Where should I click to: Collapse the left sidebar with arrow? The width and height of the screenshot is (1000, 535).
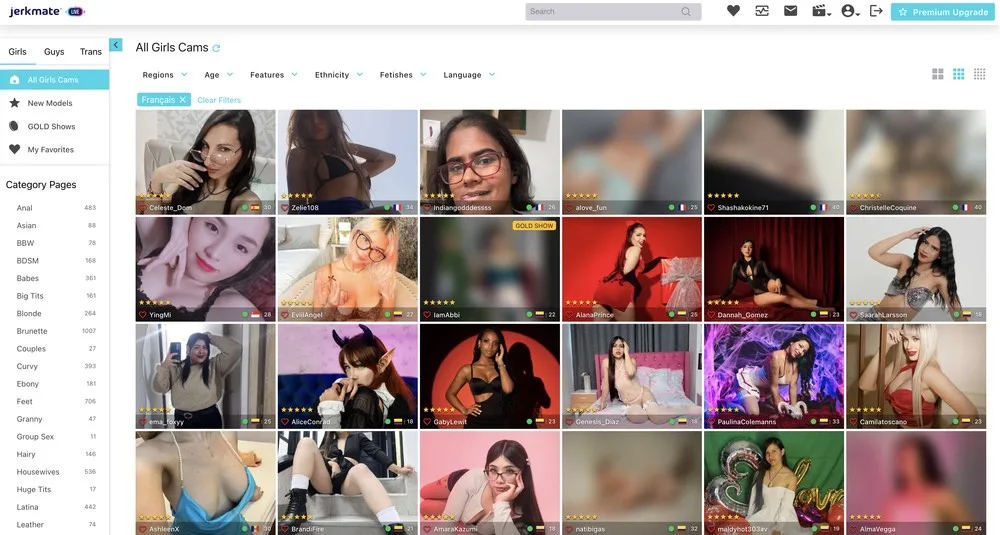click(116, 45)
